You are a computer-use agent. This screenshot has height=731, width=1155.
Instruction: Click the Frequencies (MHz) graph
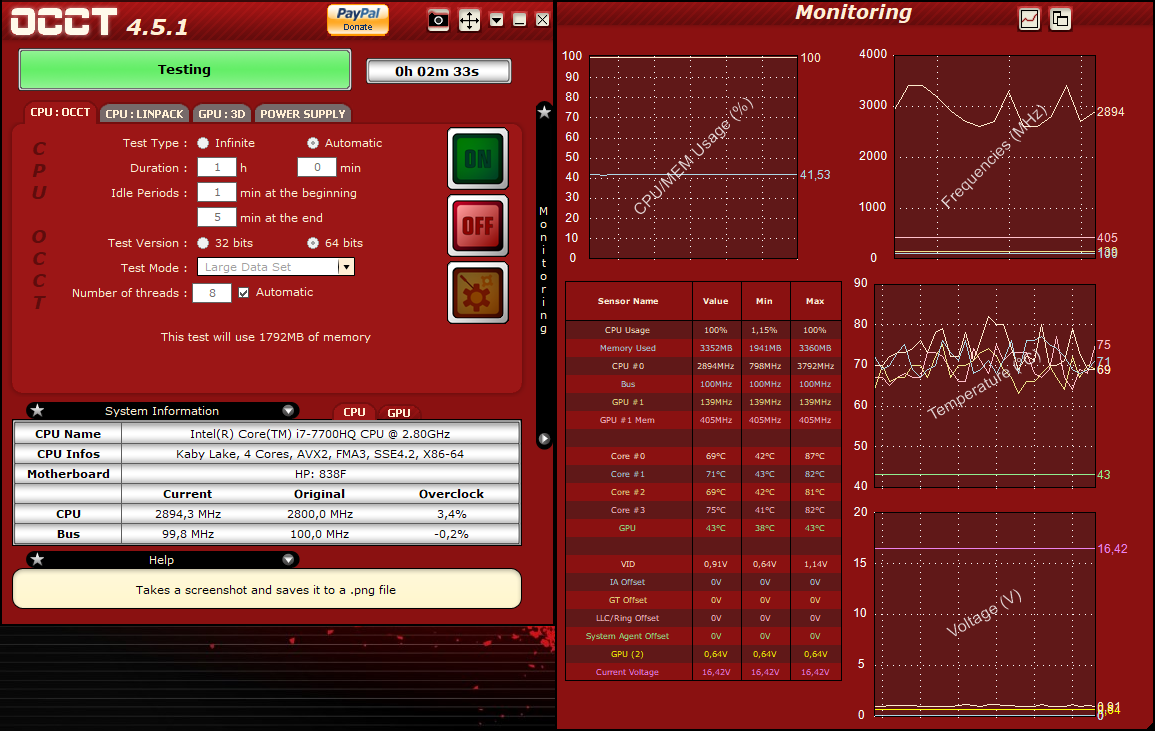pos(994,156)
